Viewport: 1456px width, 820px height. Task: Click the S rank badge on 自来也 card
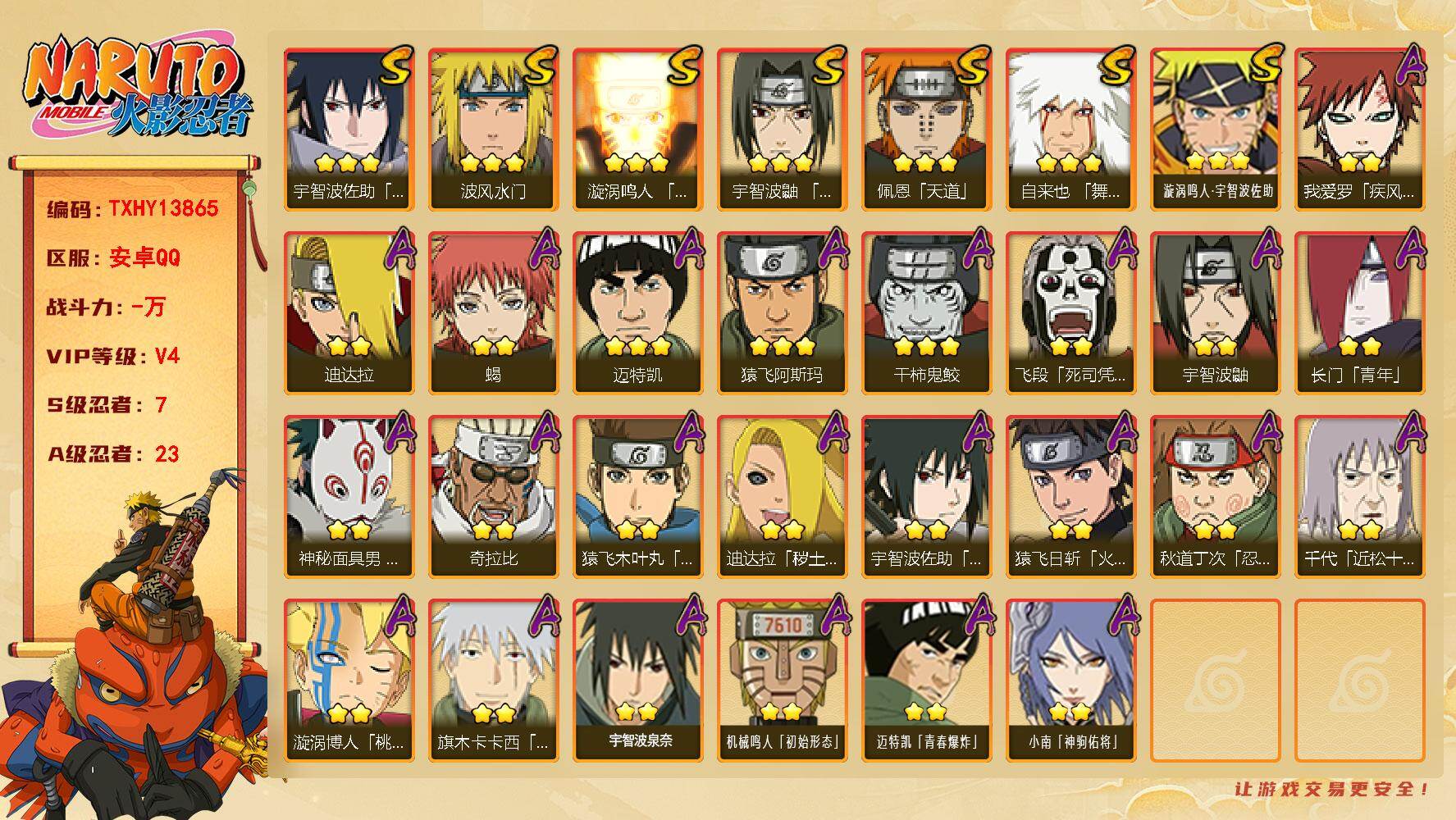(x=1116, y=66)
